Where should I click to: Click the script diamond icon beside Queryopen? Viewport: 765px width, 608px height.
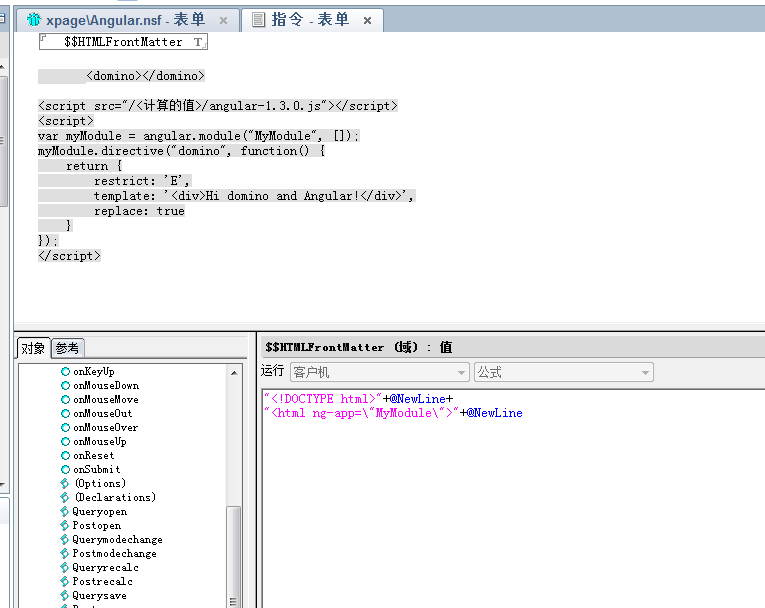pos(65,511)
